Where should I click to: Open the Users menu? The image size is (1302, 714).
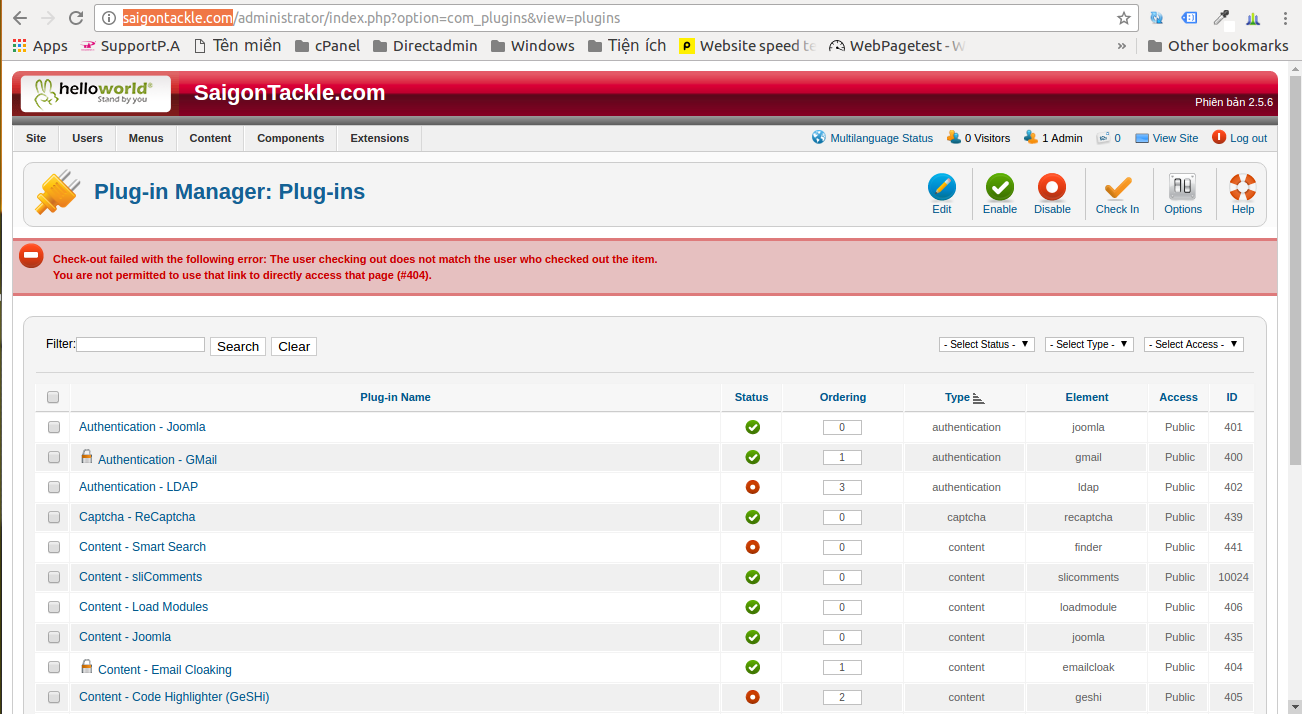(87, 138)
